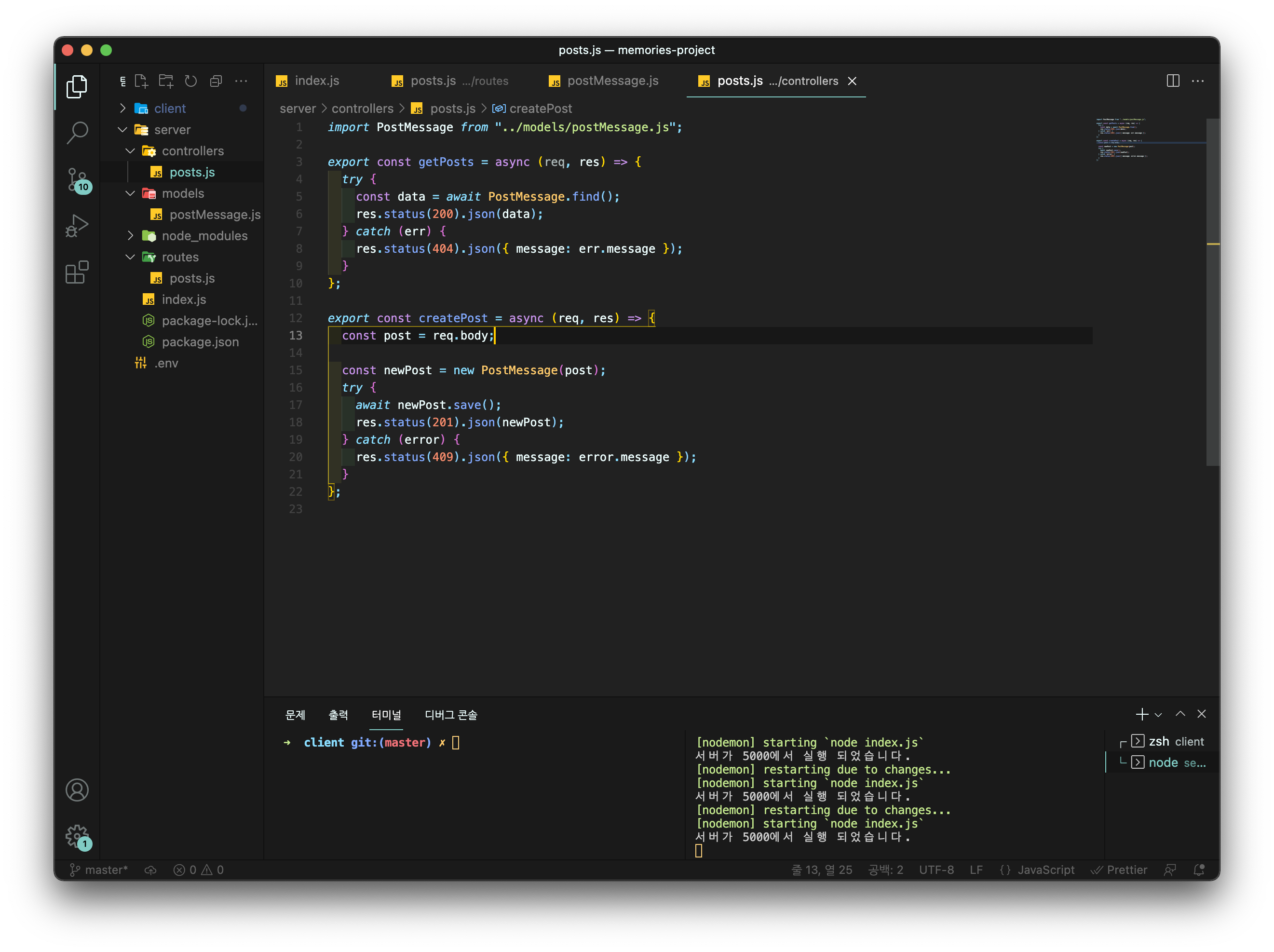
Task: Split the editor to the right
Action: click(x=1173, y=81)
